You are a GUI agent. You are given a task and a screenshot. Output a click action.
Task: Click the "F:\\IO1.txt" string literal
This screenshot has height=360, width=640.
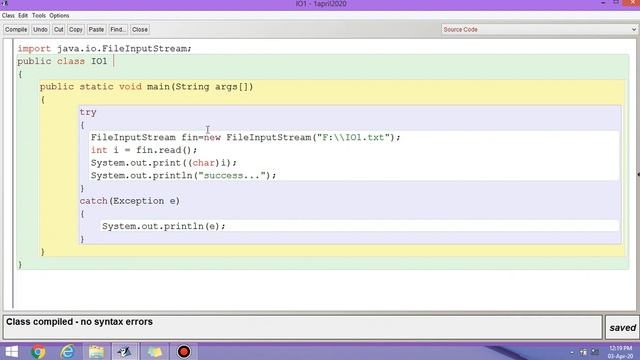point(353,138)
